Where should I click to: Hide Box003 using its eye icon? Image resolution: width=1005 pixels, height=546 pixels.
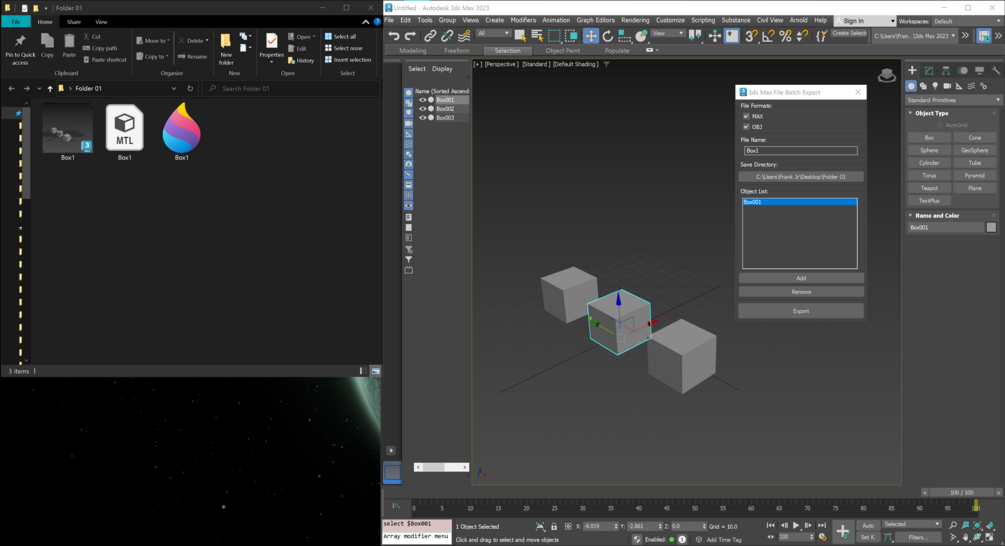(422, 118)
